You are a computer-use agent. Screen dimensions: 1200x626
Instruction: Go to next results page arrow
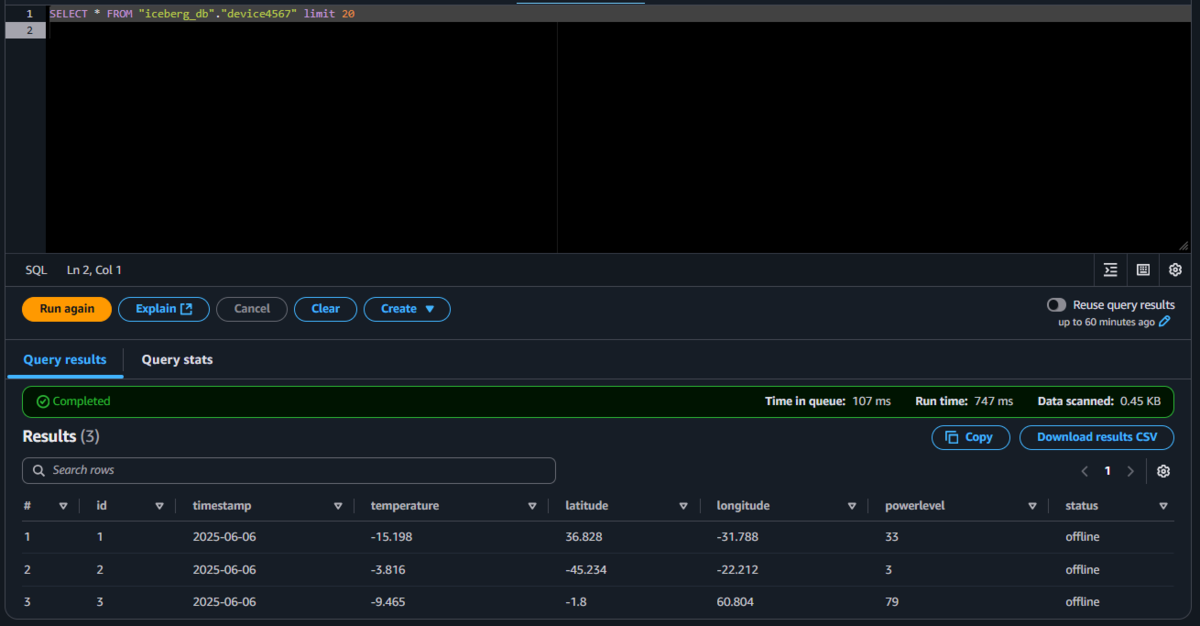coord(1131,471)
